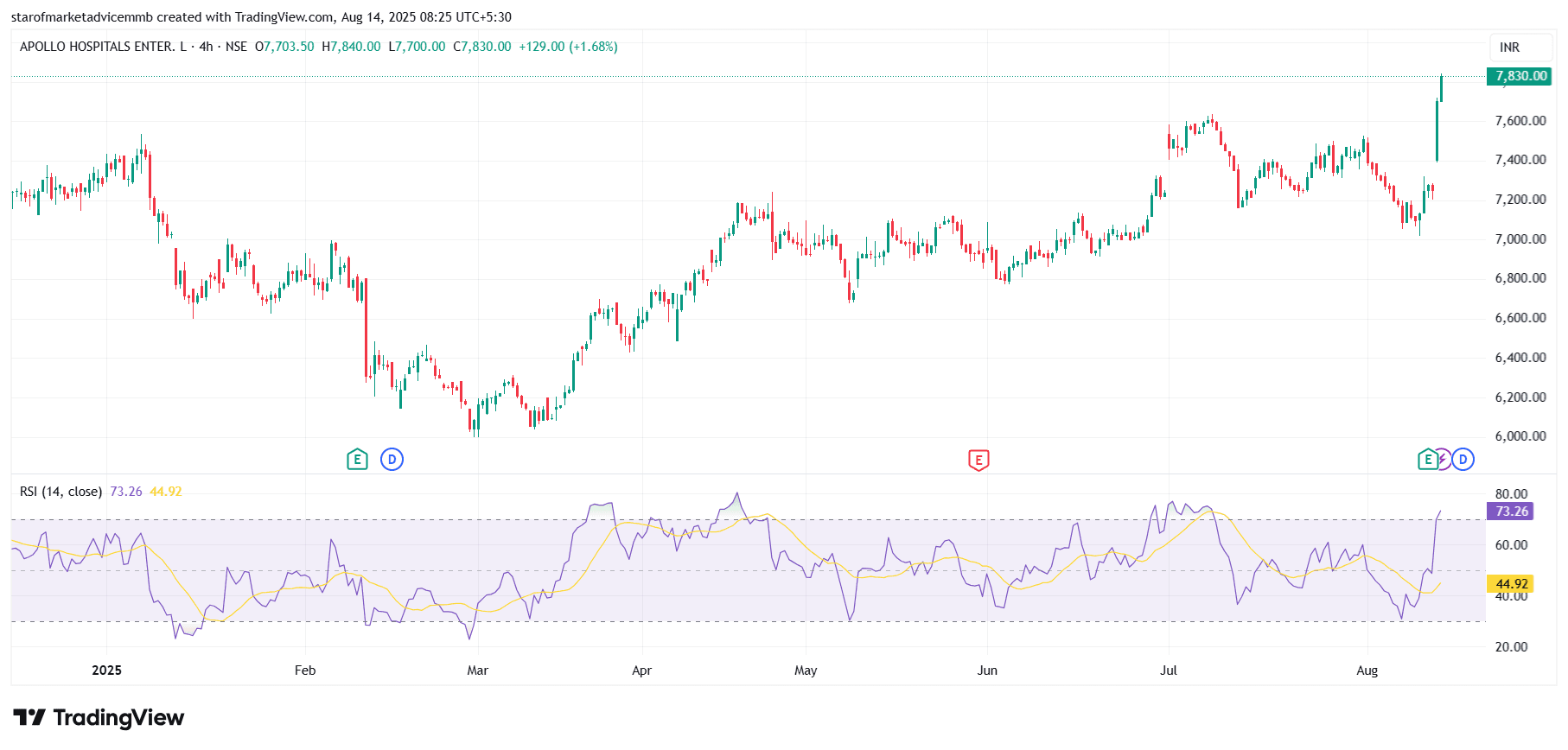1568x750 pixels.
Task: Open the red earnings marker near June
Action: pos(978,460)
